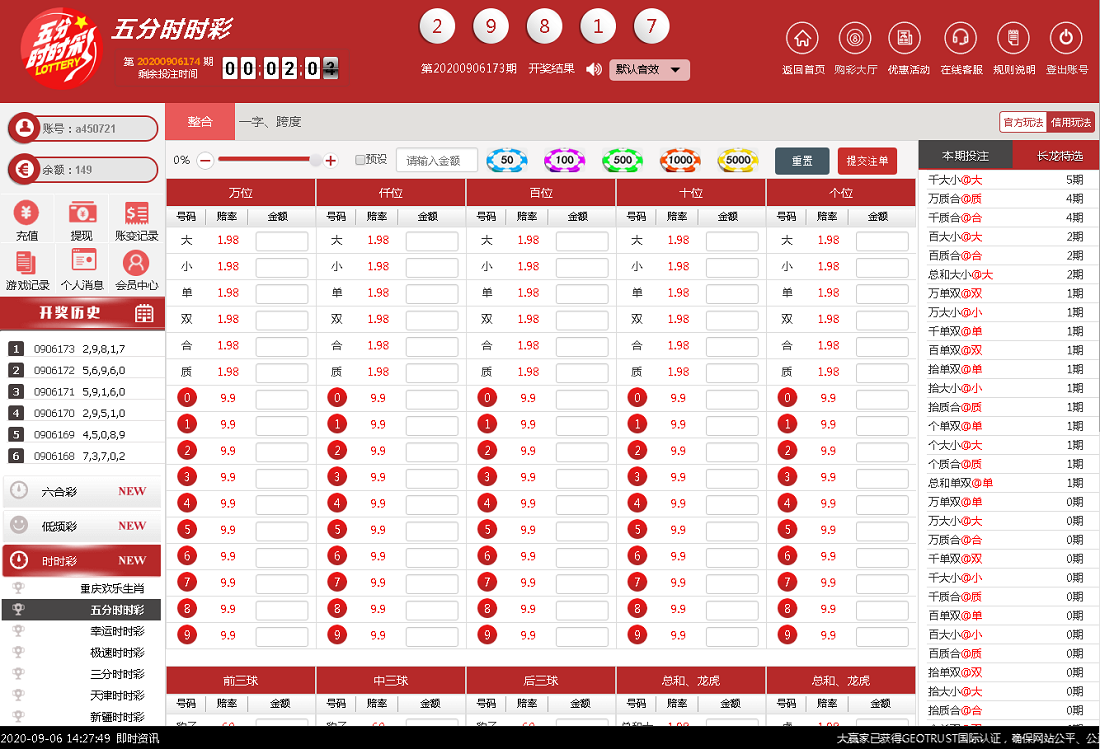Switch to 一字、跨度 tab
The height and width of the screenshot is (749, 1100).
[269, 122]
